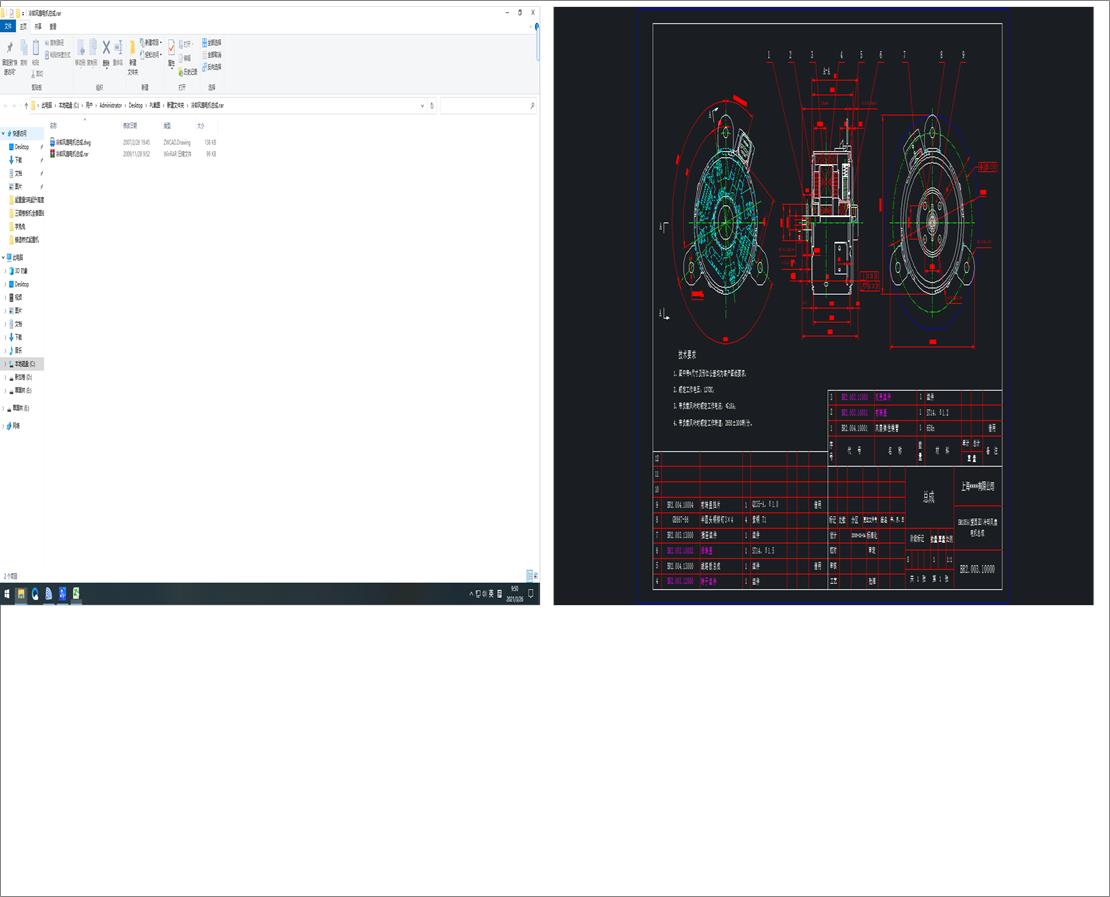
Task: Collapse the This PC tree node
Action: [x=4, y=257]
